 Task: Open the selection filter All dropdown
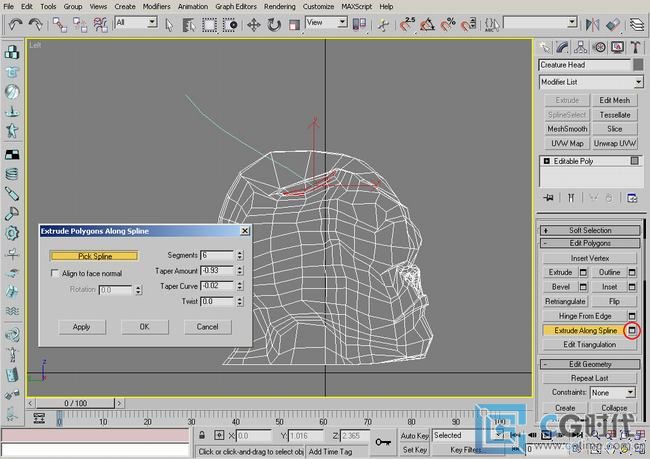[x=153, y=22]
